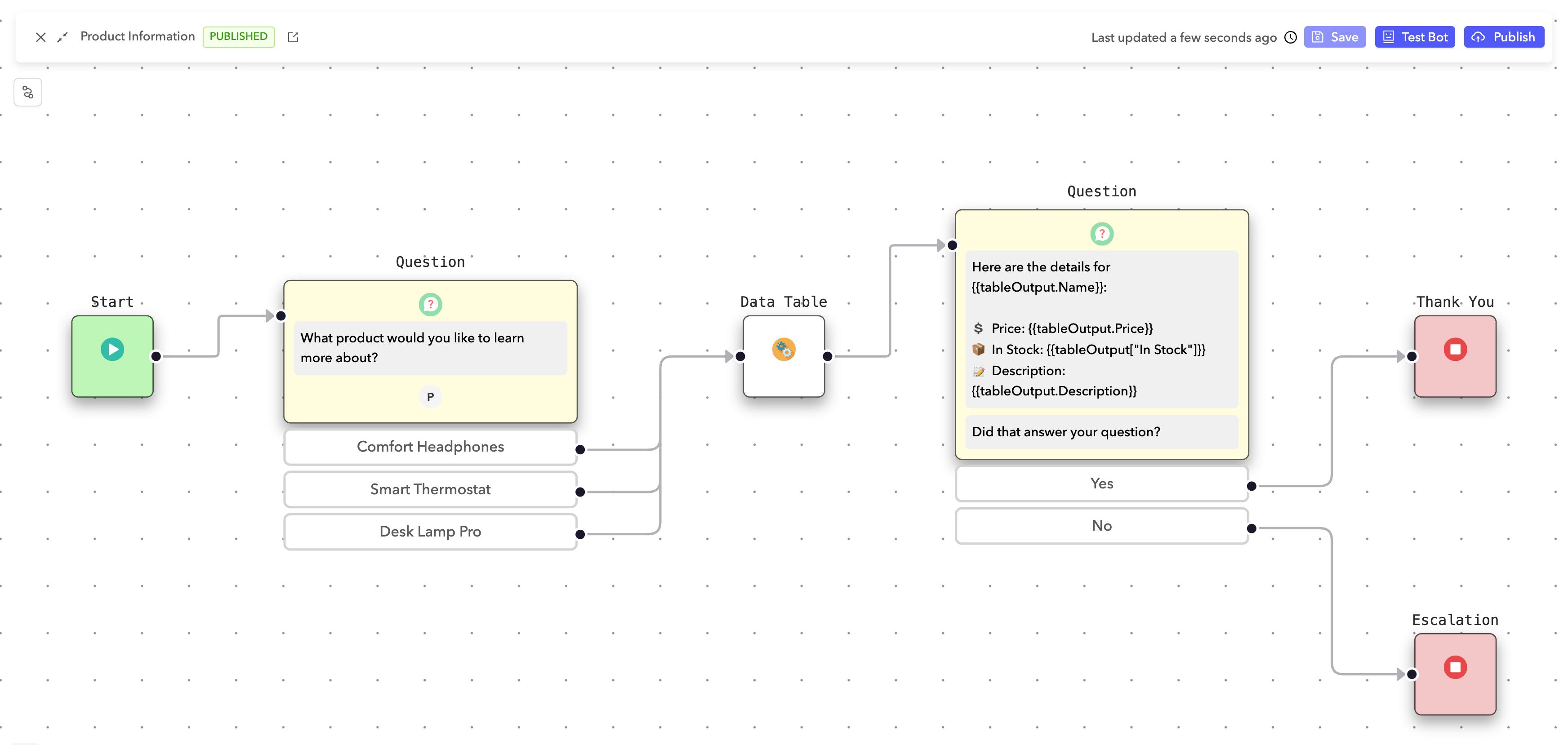Click the P badge on product question
Viewport: 1568px width, 745px height.
coord(430,397)
